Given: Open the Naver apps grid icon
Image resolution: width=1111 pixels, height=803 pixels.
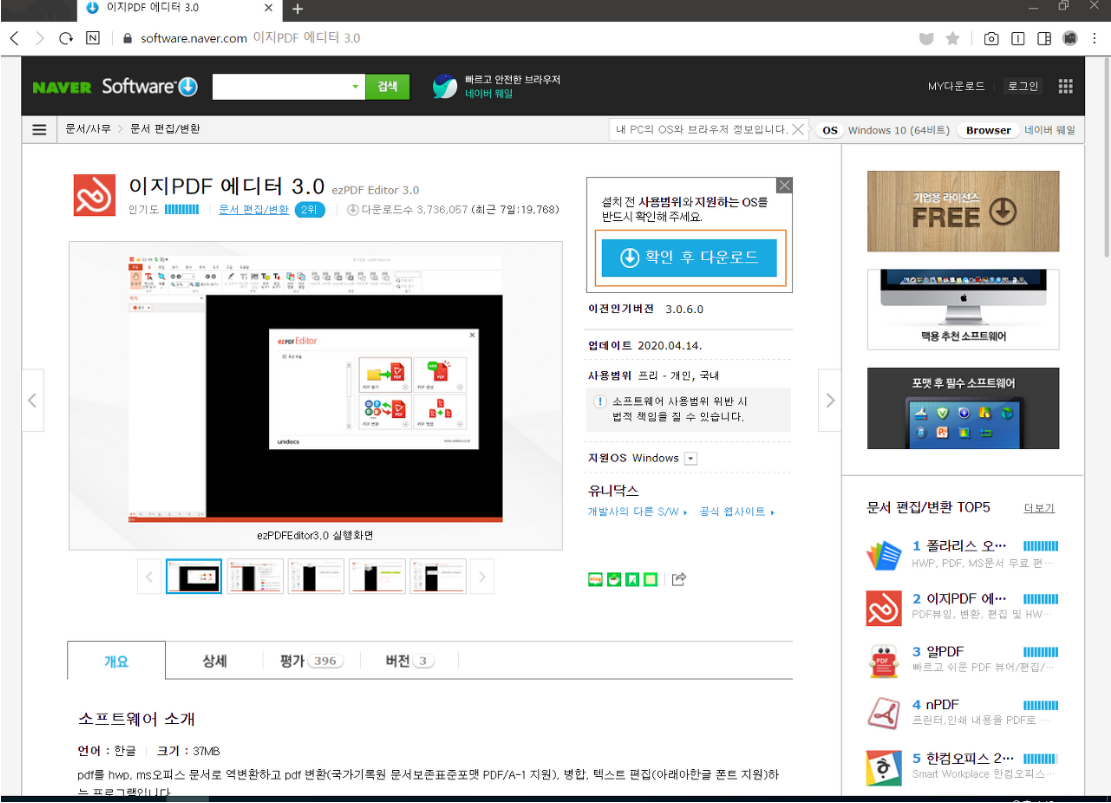Looking at the screenshot, I should (1066, 86).
